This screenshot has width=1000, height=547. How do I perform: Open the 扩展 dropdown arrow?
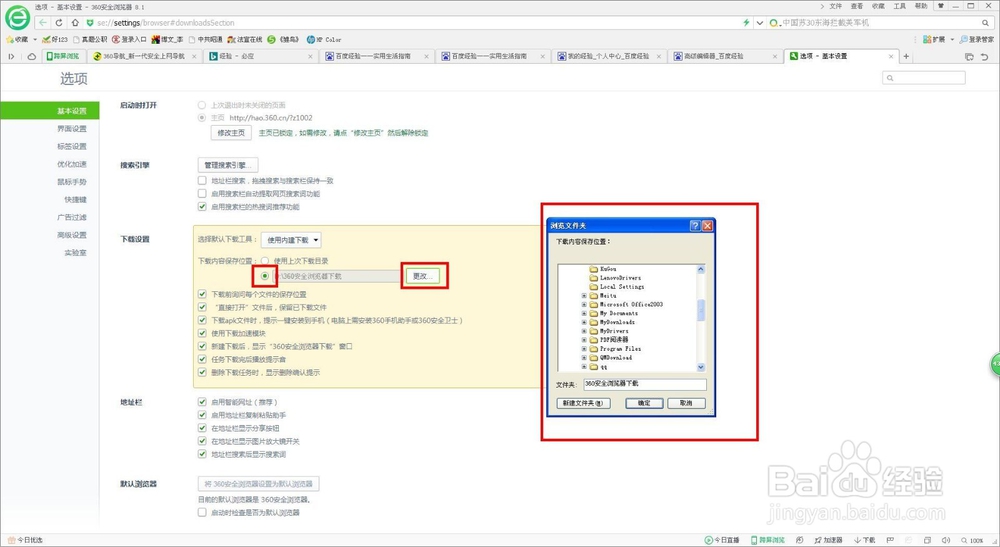(952, 40)
